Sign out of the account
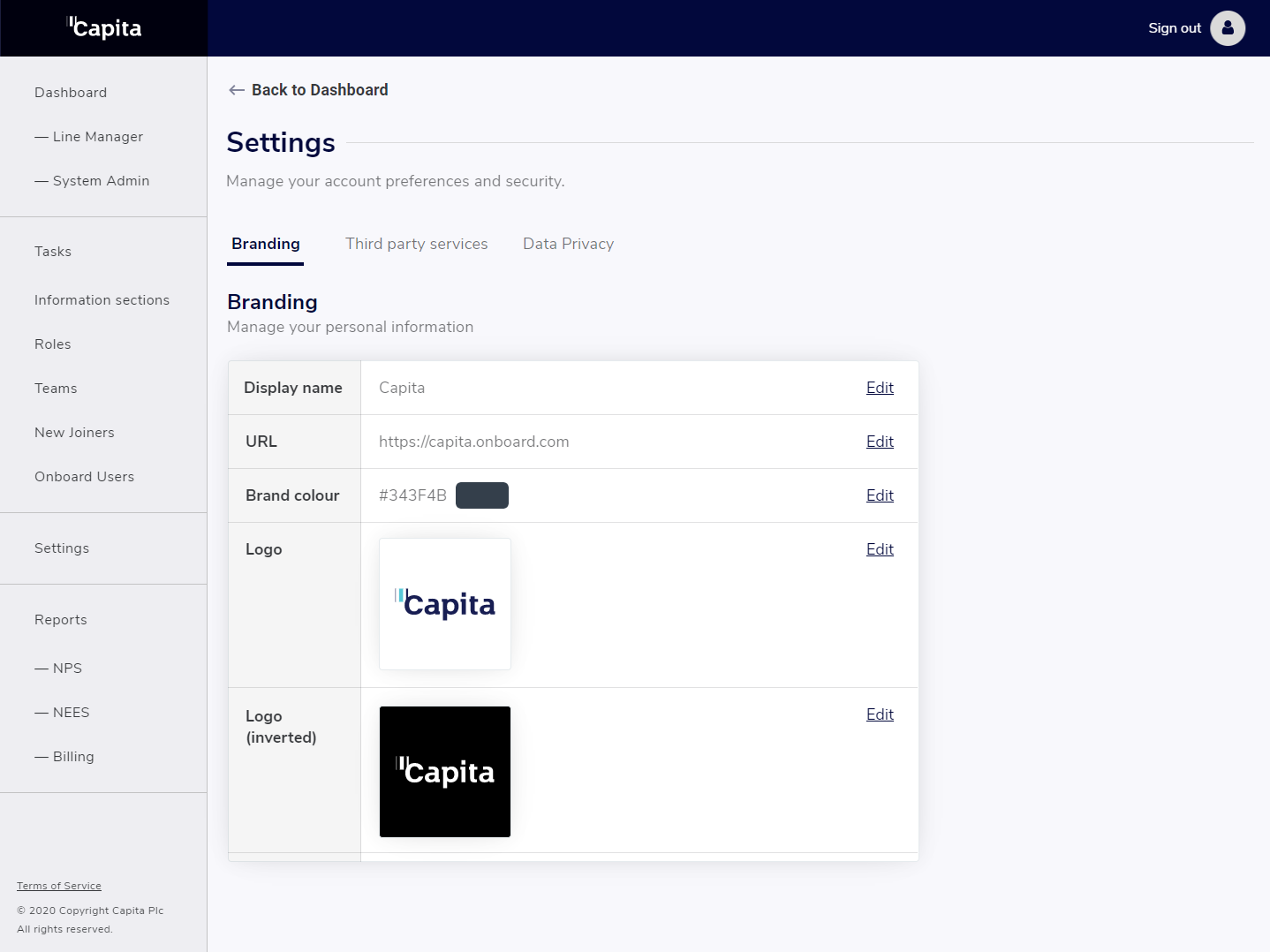Screen dimensions: 1270x952 pyautogui.click(x=1175, y=28)
